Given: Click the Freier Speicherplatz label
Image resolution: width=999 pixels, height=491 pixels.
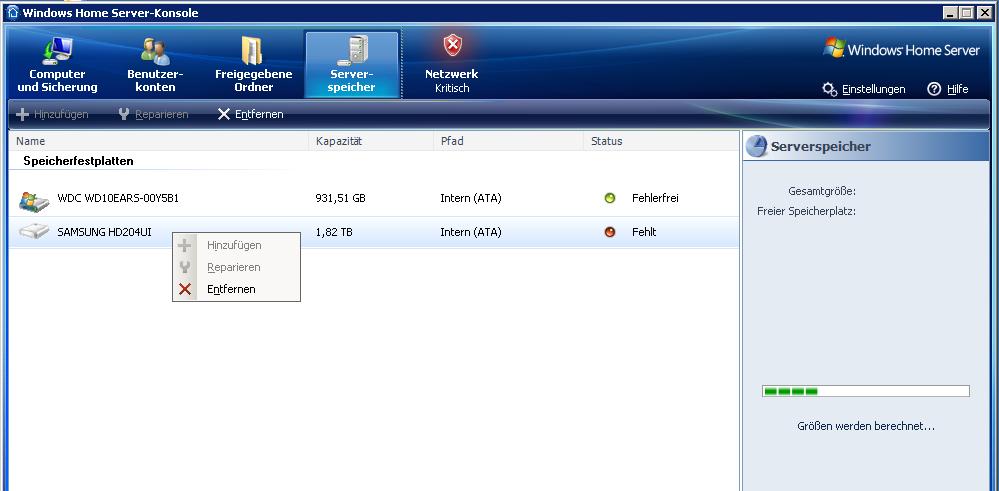Looking at the screenshot, I should tap(806, 211).
